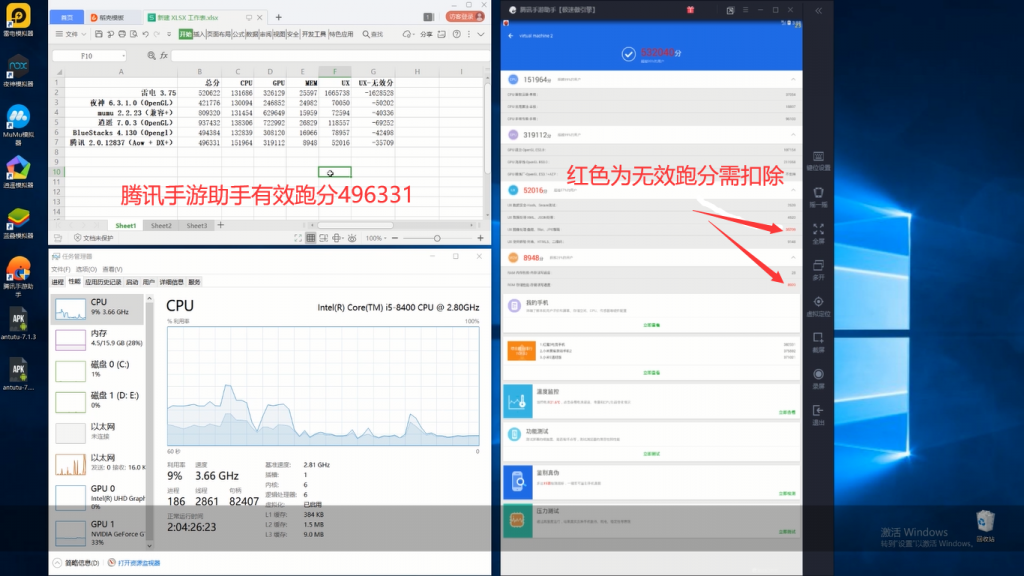Open the 进程 tab in Task Manager
The image size is (1024, 576).
57,282
